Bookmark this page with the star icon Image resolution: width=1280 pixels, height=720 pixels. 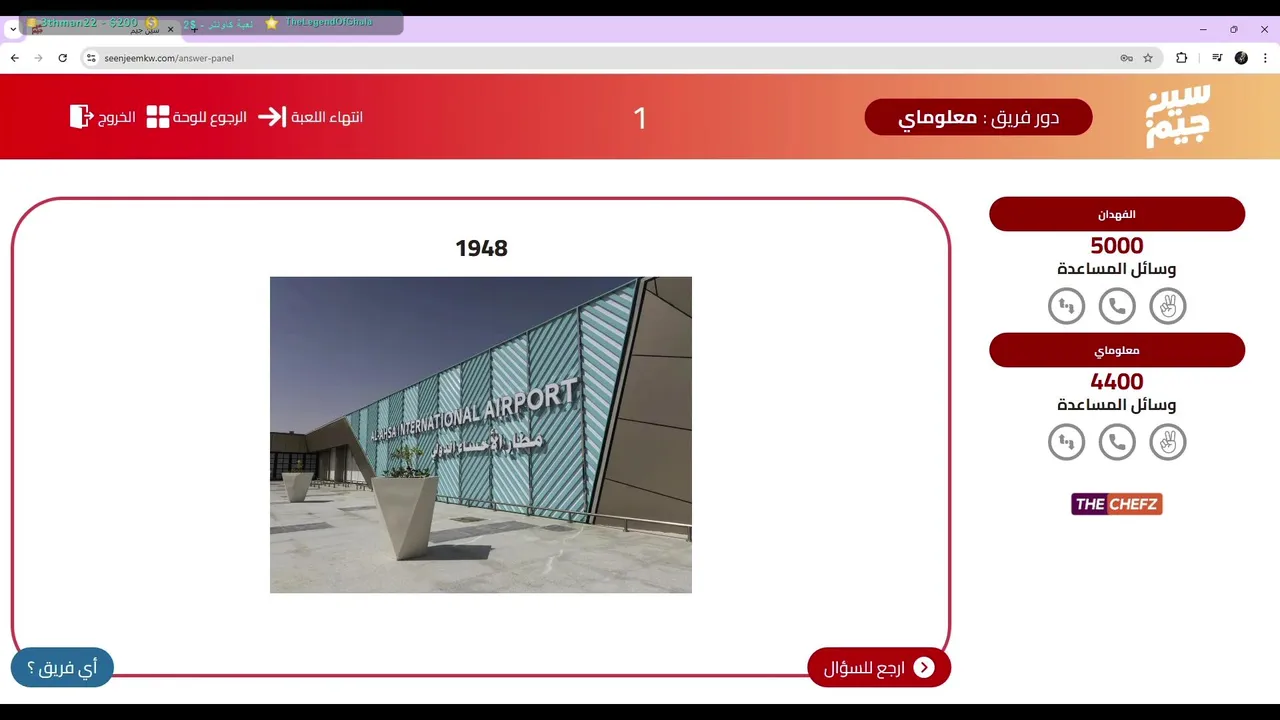coord(1148,58)
